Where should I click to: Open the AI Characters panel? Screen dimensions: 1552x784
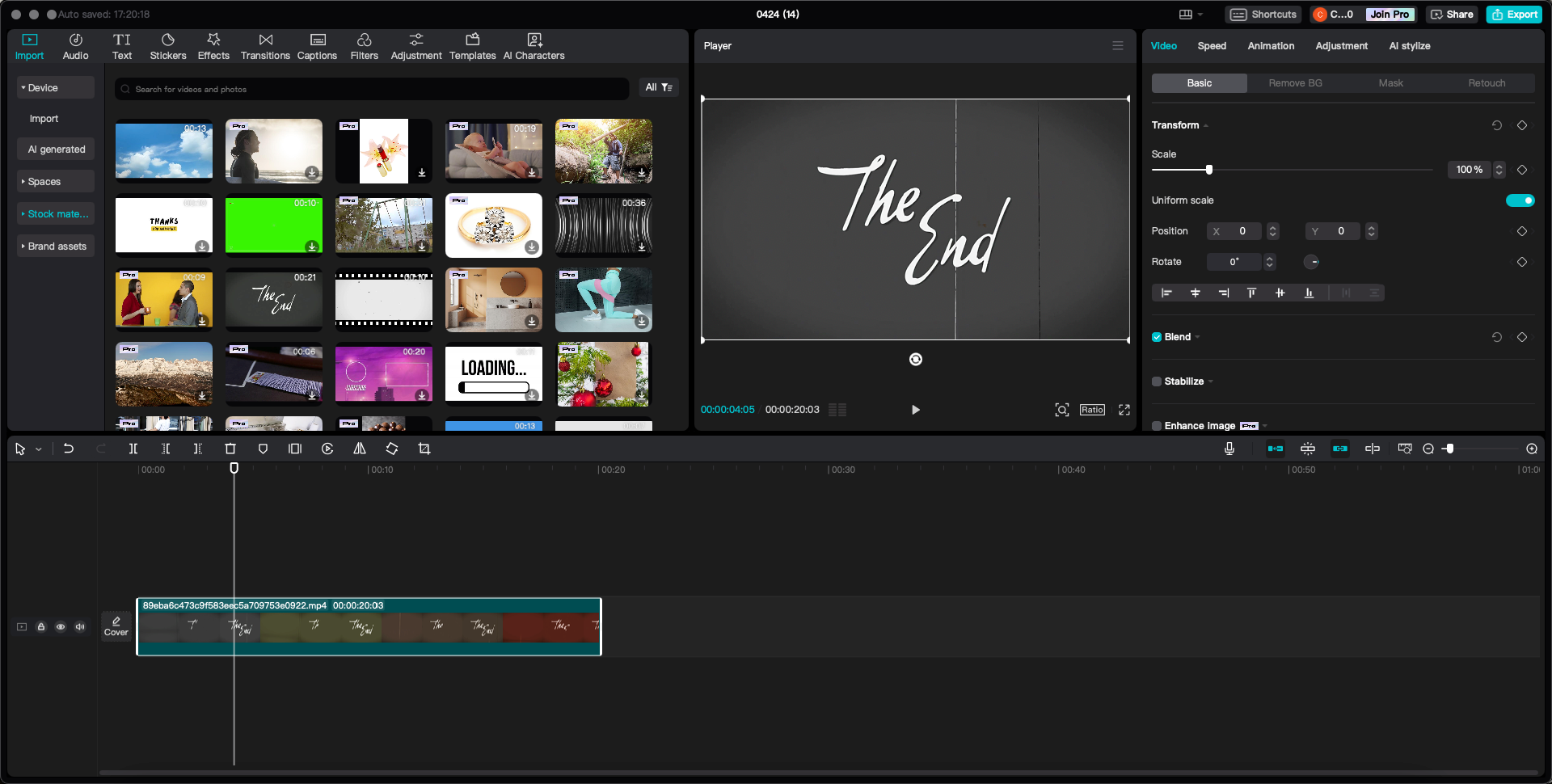click(x=533, y=45)
